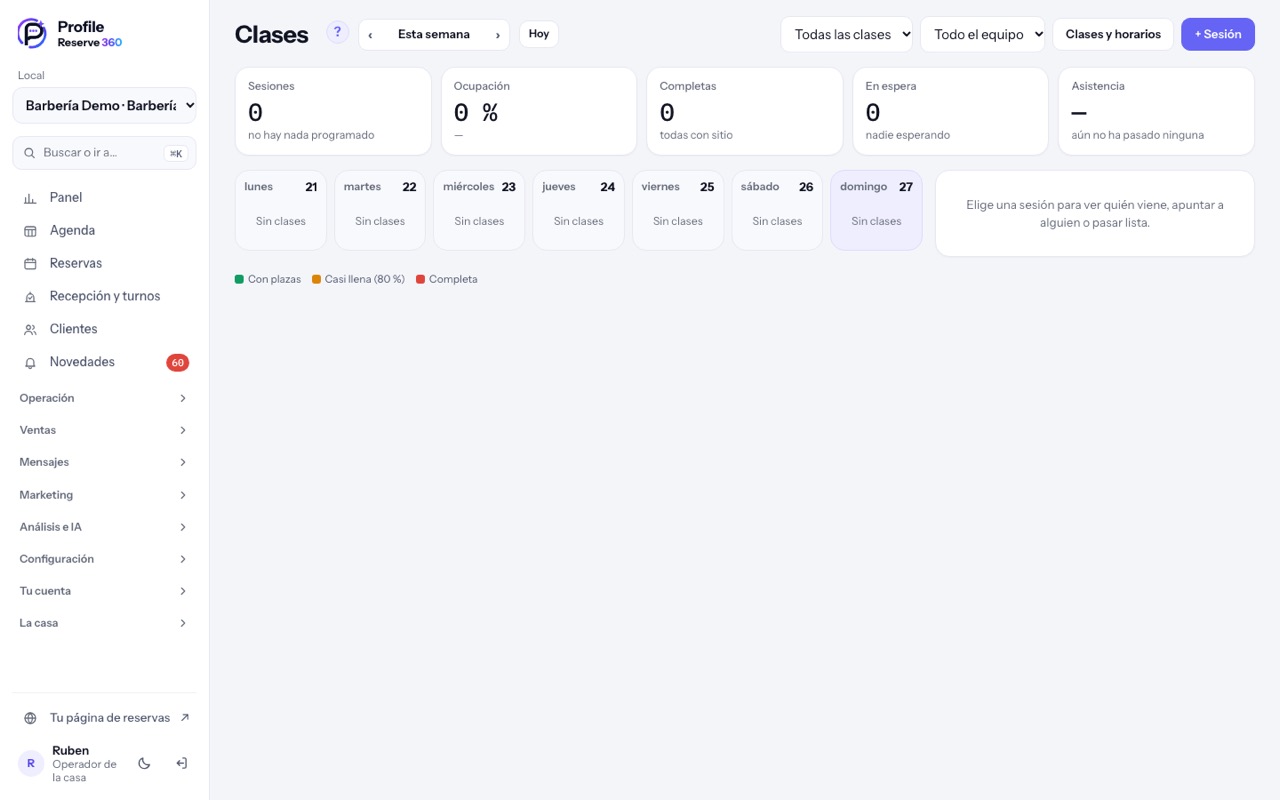The width and height of the screenshot is (1280, 800).
Task: Click the Asistencia stat card
Action: pos(1157,111)
